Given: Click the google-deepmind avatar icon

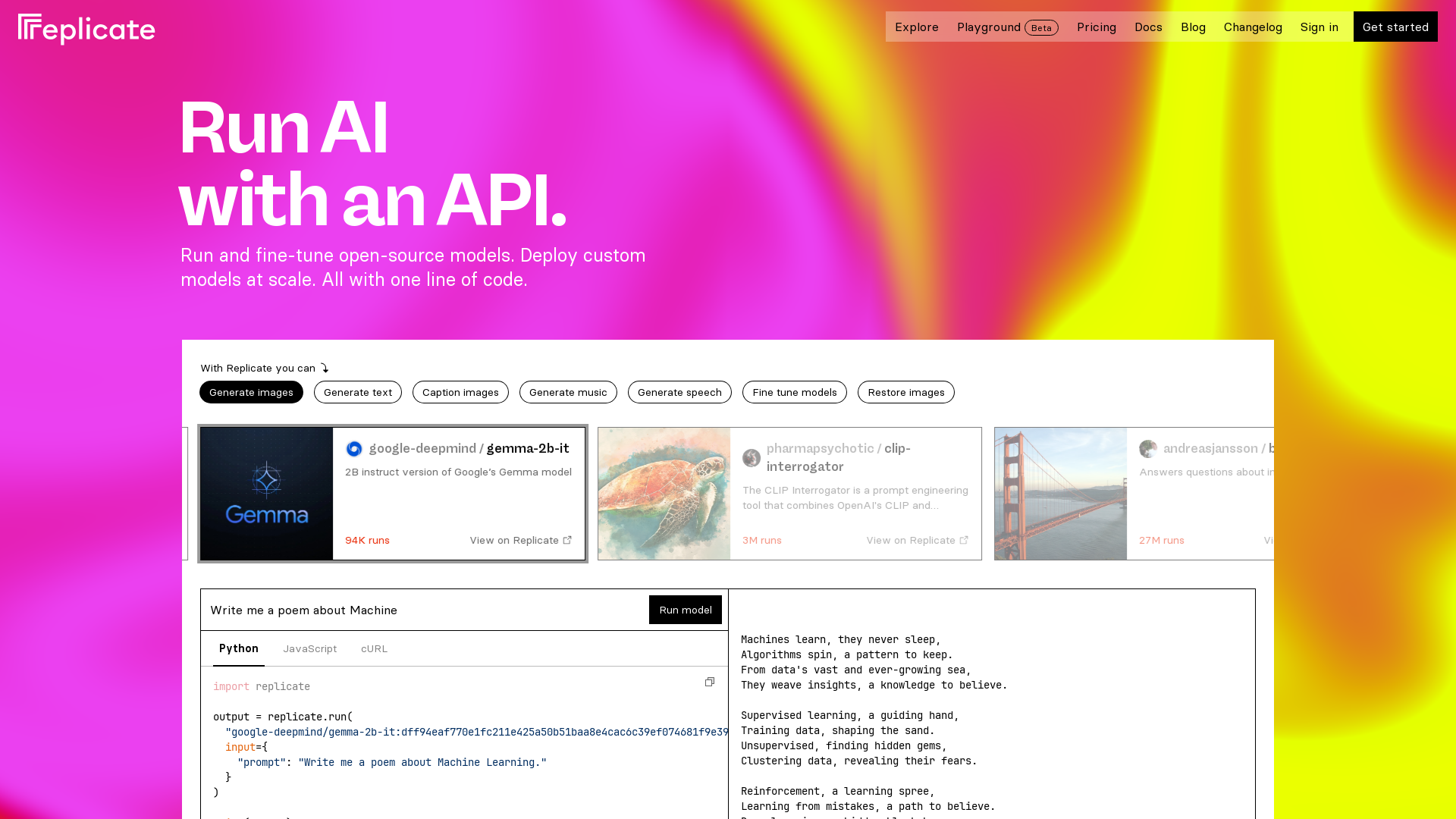Looking at the screenshot, I should click(354, 448).
